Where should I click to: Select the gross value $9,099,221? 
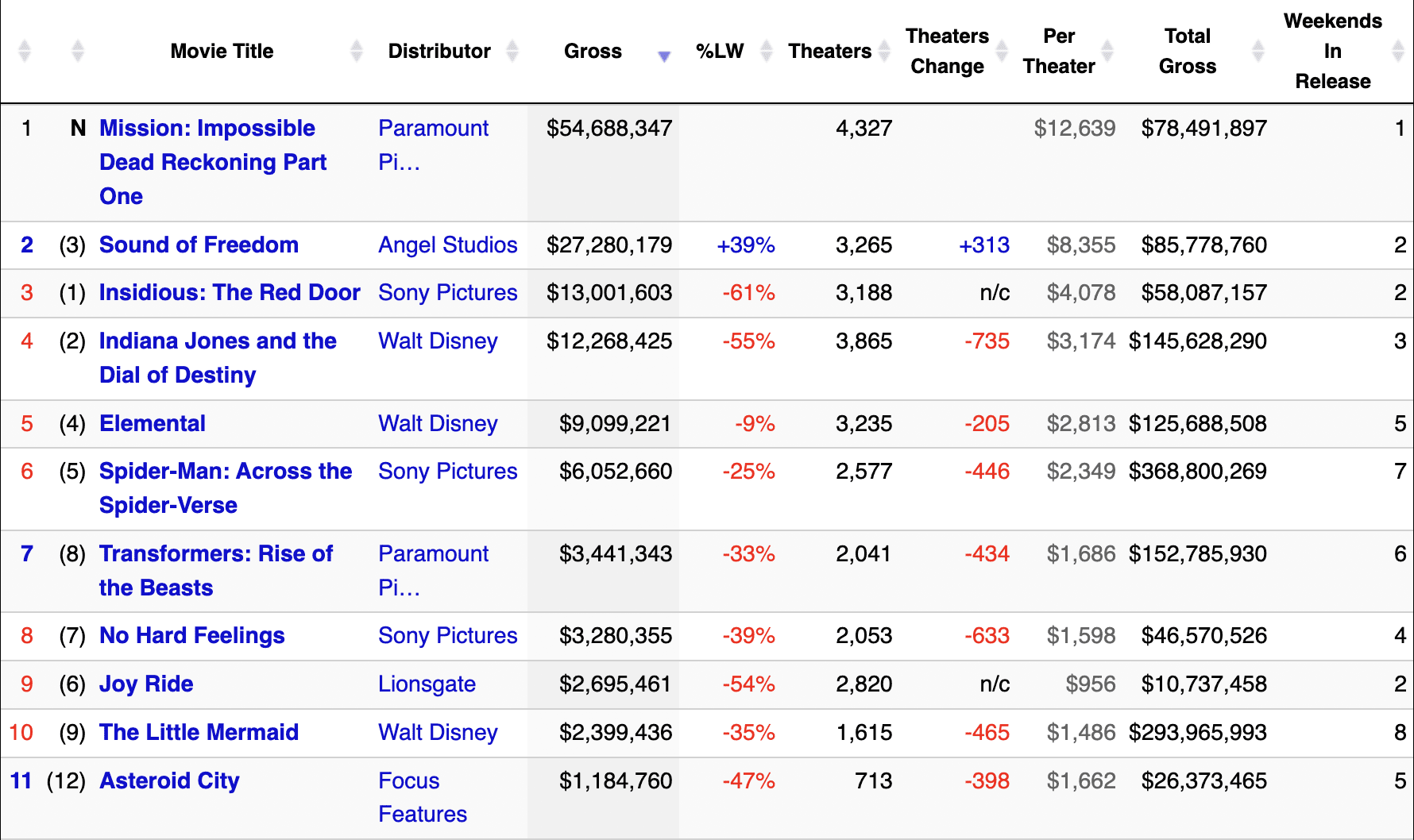click(x=616, y=424)
